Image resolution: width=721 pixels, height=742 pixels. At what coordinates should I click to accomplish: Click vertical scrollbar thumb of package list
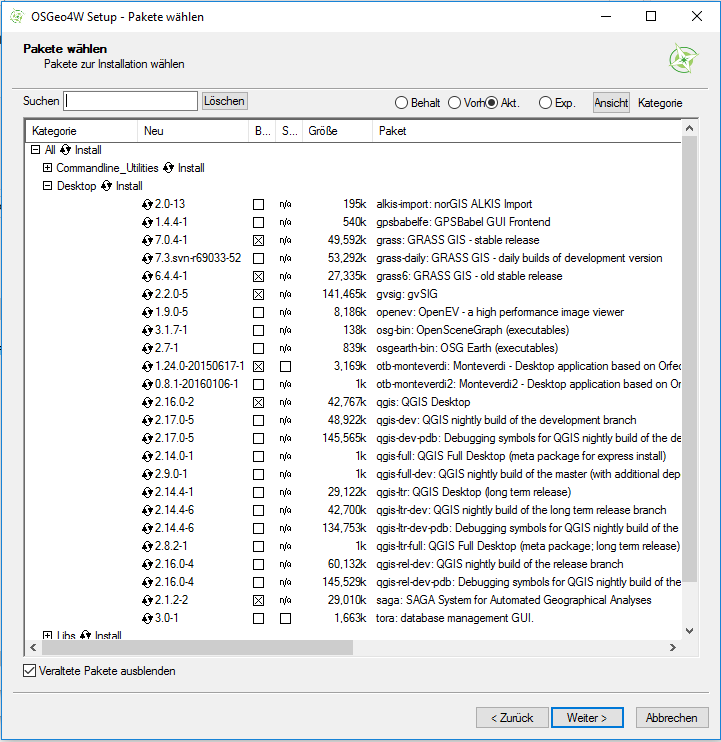(x=690, y=359)
